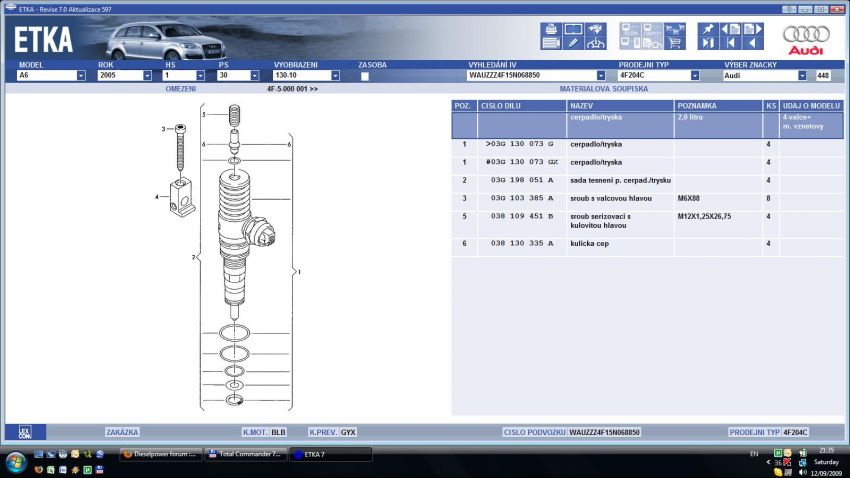Select the pencil edit icon

point(574,43)
